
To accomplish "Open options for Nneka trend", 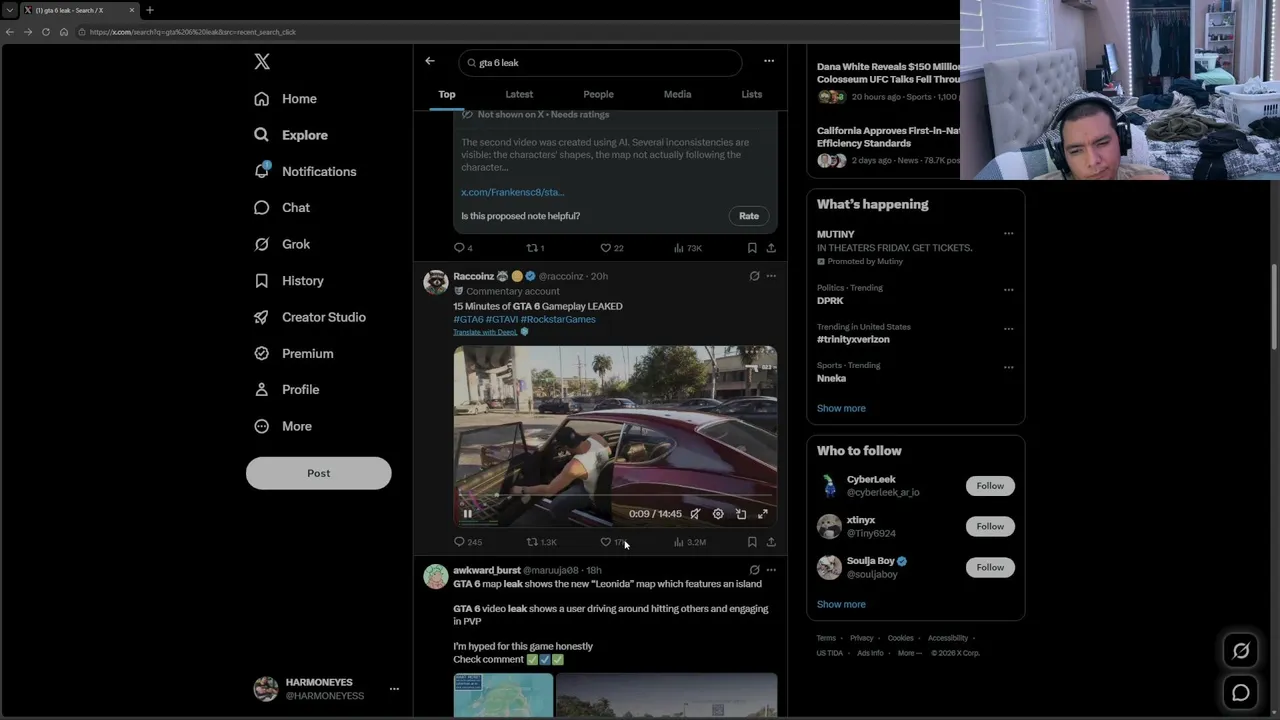I will click(1008, 367).
